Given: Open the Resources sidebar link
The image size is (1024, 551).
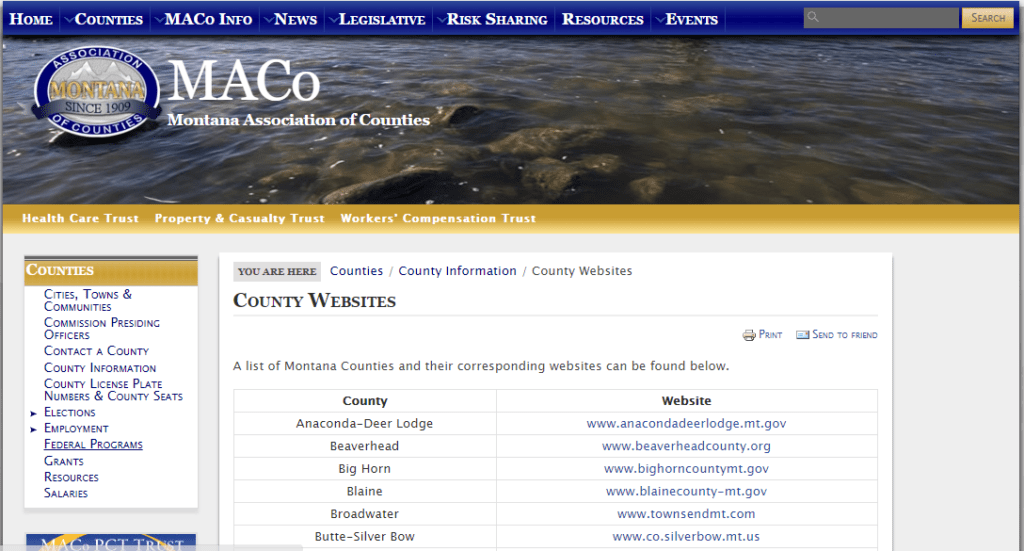Looking at the screenshot, I should pos(71,477).
